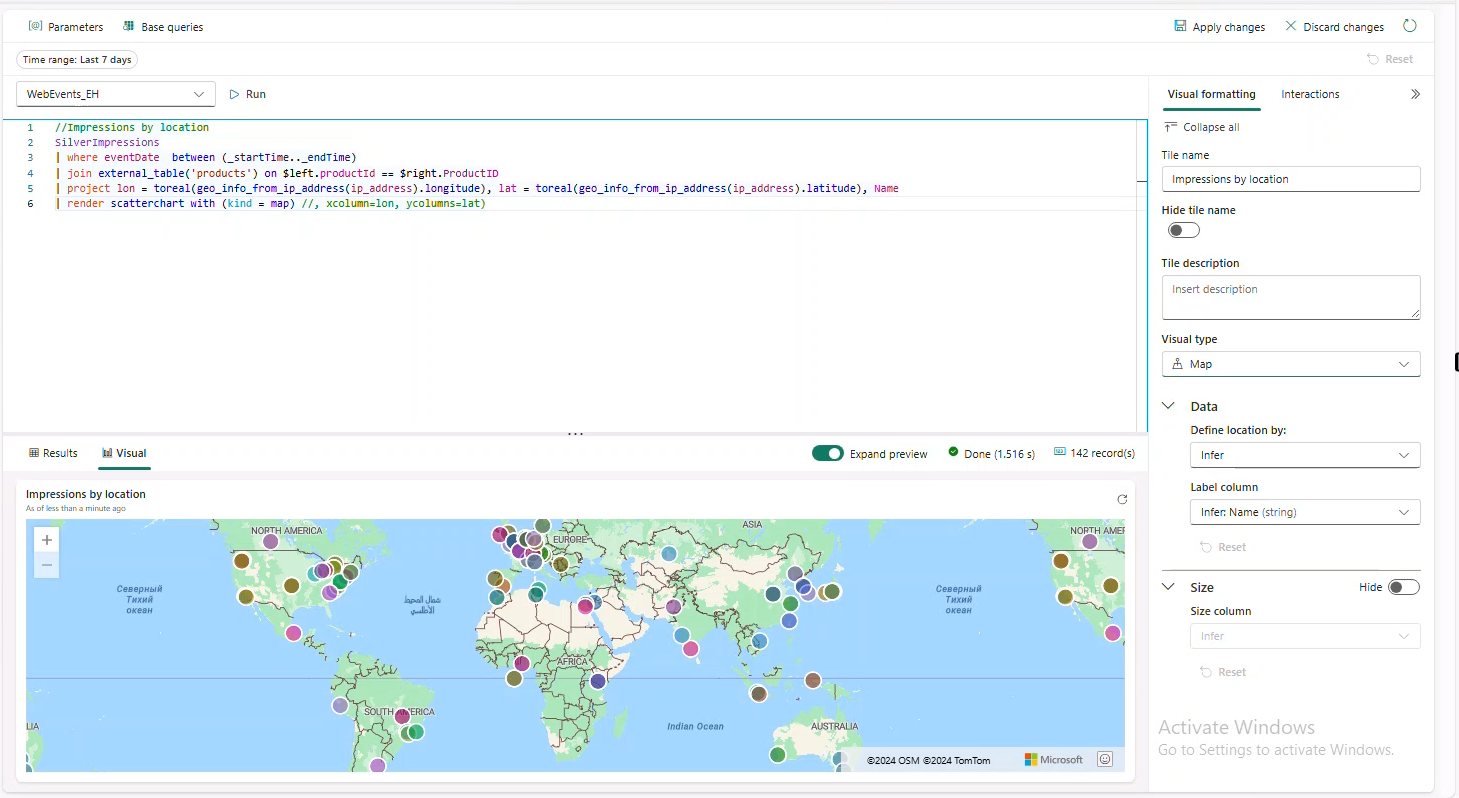The image size is (1459, 798).
Task: Toggle the Size section Hide switch
Action: coord(1403,587)
